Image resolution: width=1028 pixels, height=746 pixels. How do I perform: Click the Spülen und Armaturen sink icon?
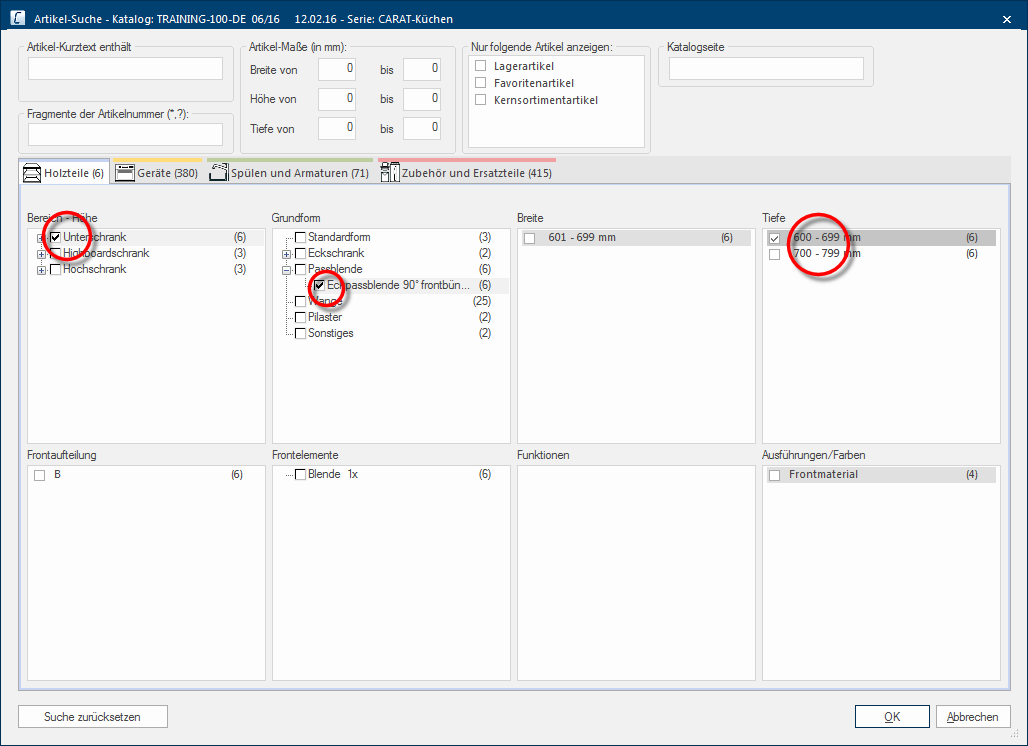click(218, 173)
